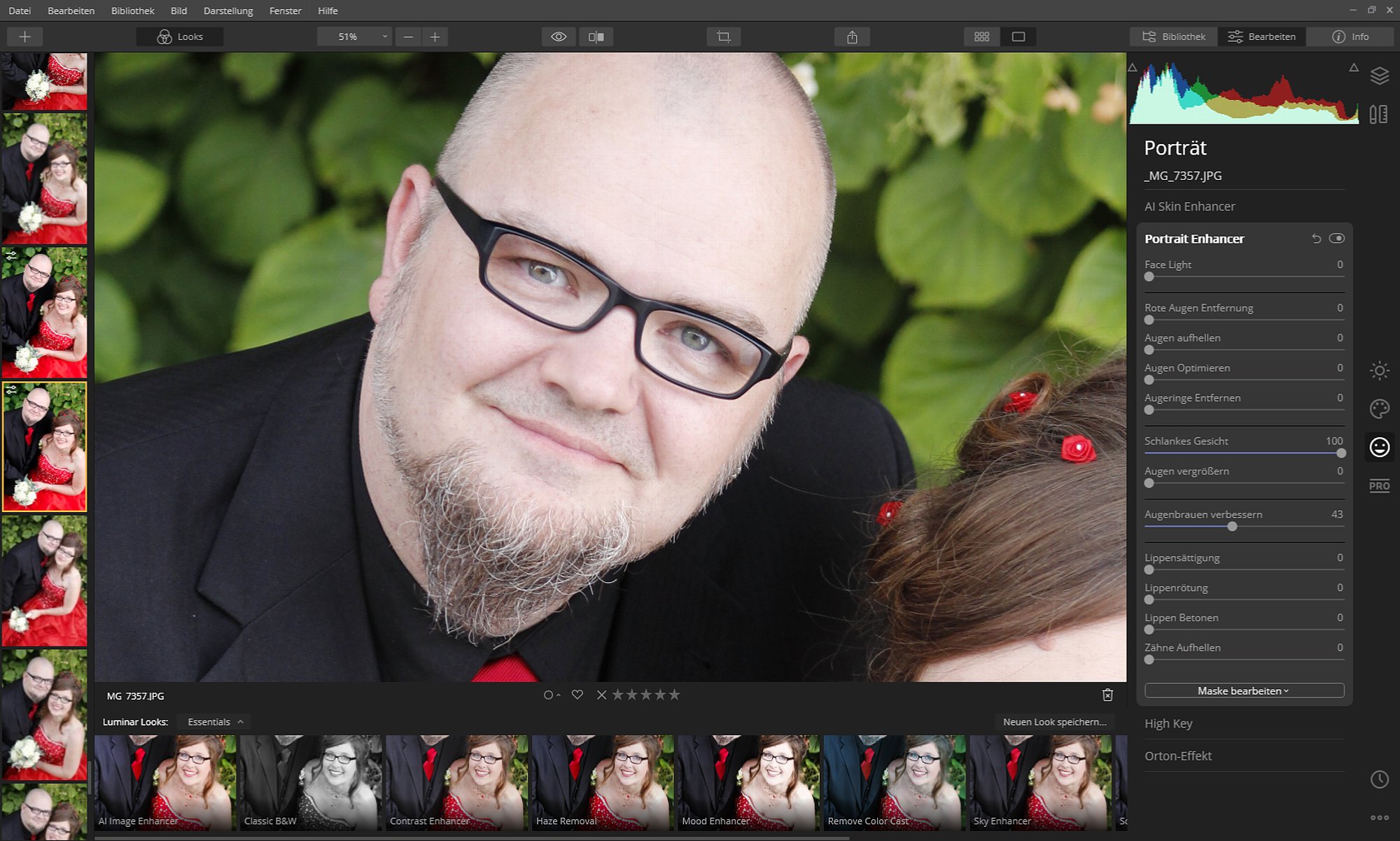Image resolution: width=1400 pixels, height=841 pixels.
Task: Enable the before/after compare view
Action: 596,36
